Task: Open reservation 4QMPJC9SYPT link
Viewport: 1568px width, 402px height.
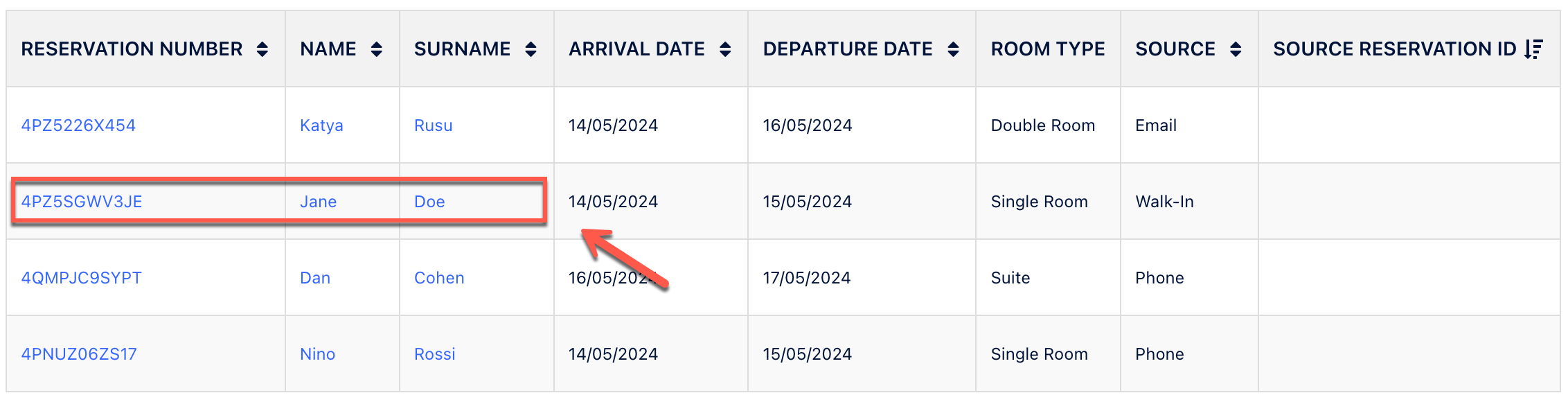Action: [82, 278]
